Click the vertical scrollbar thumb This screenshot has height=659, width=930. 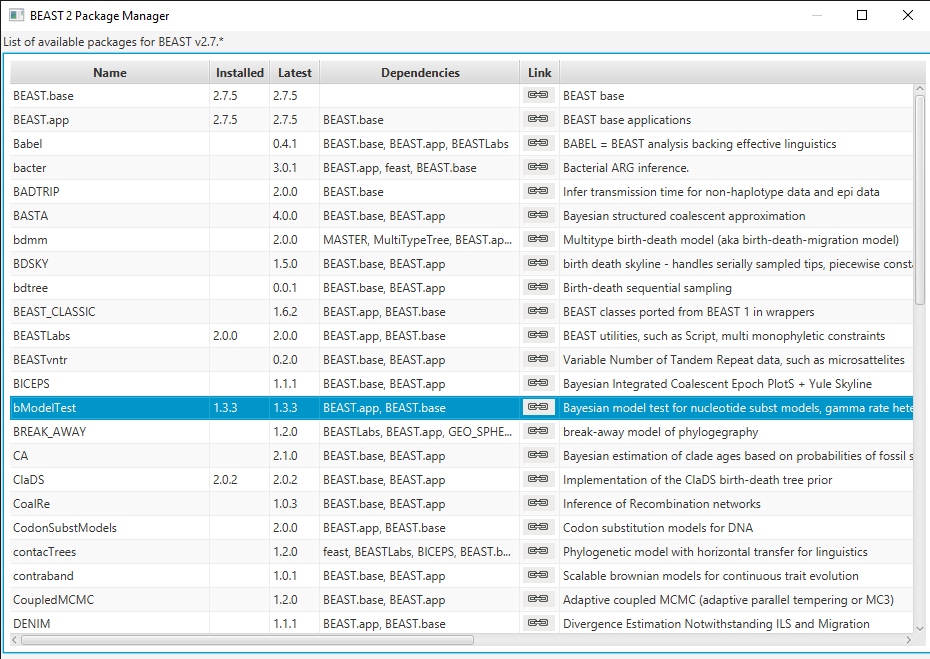[920, 200]
